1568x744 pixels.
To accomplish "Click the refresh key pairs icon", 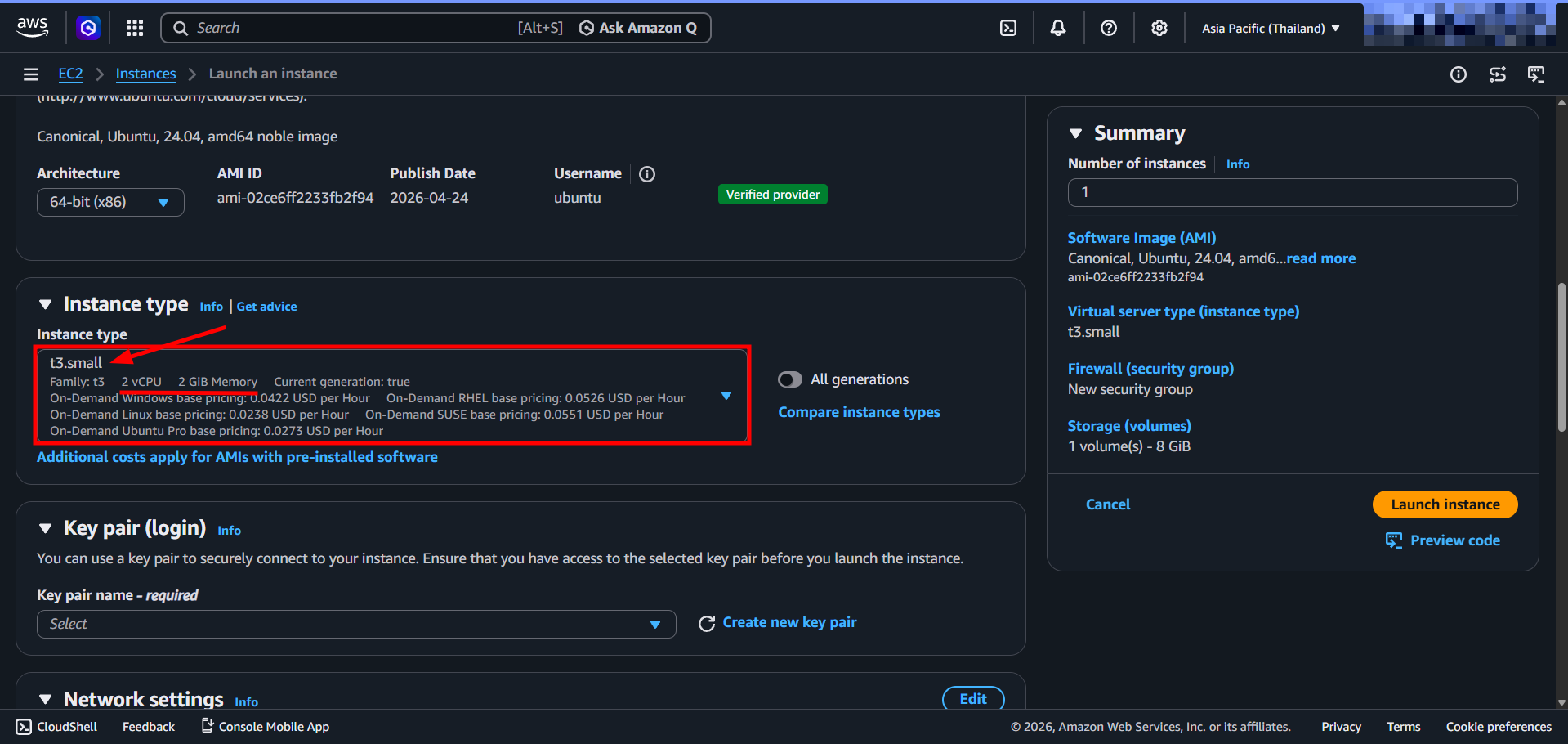I will (707, 624).
